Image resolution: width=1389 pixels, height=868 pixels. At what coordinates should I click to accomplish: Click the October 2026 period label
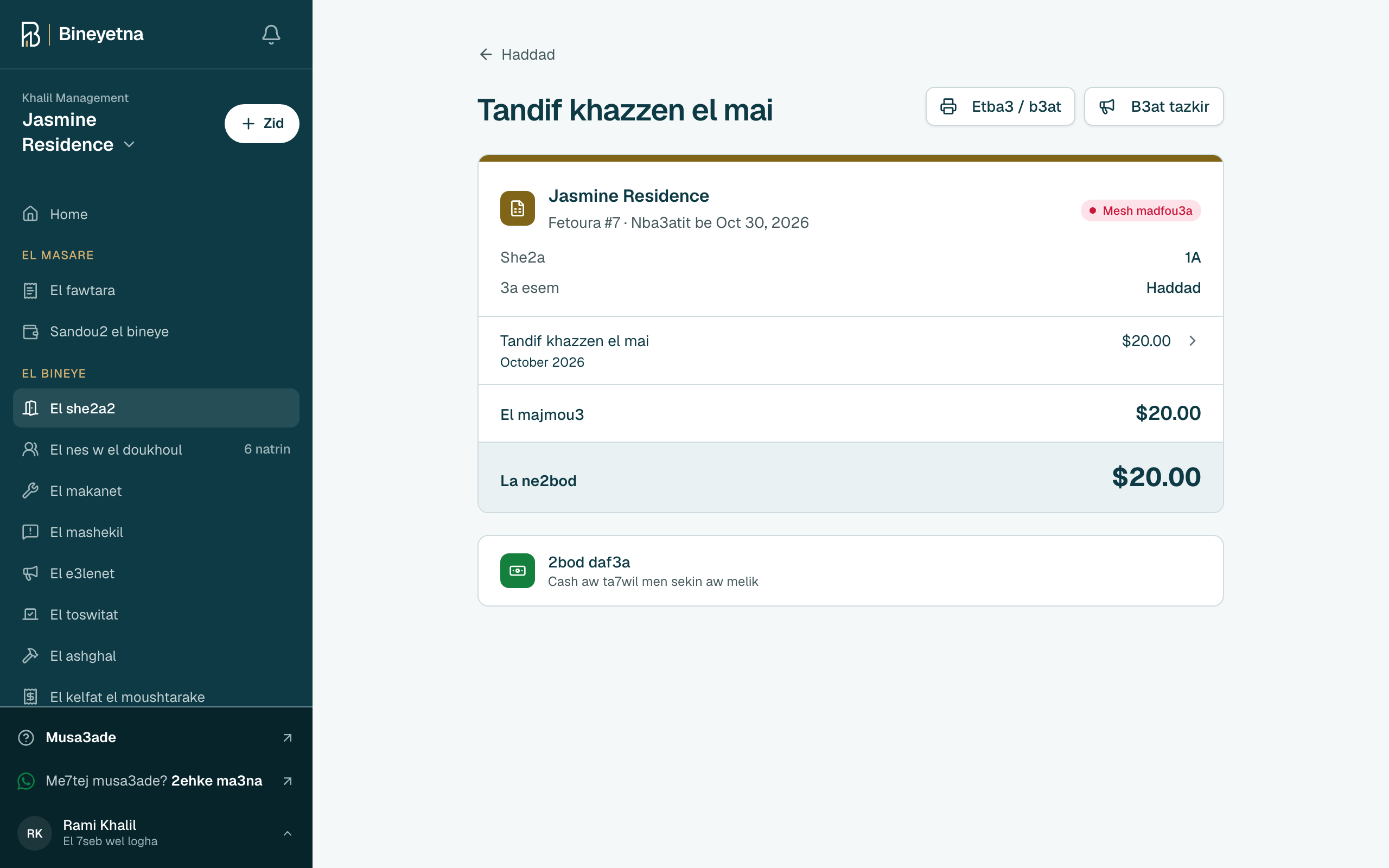(x=542, y=362)
